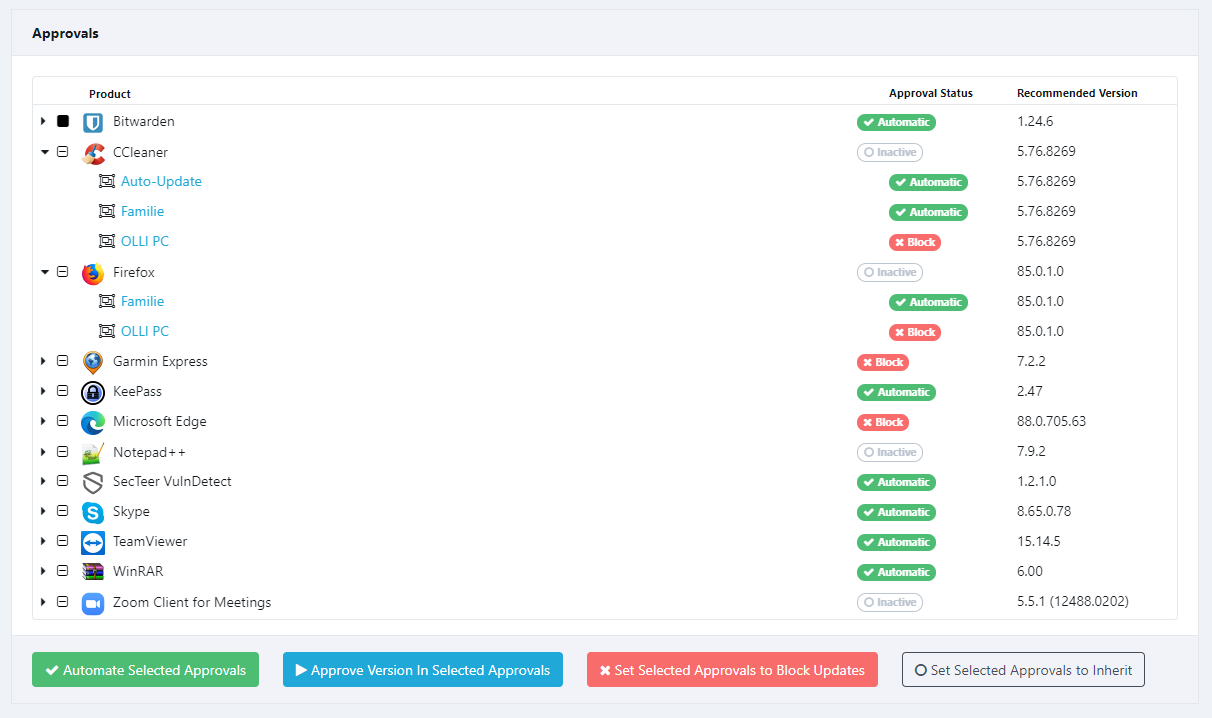
Task: Click version 88.0.705.63 for Microsoft Edge
Action: 1052,422
